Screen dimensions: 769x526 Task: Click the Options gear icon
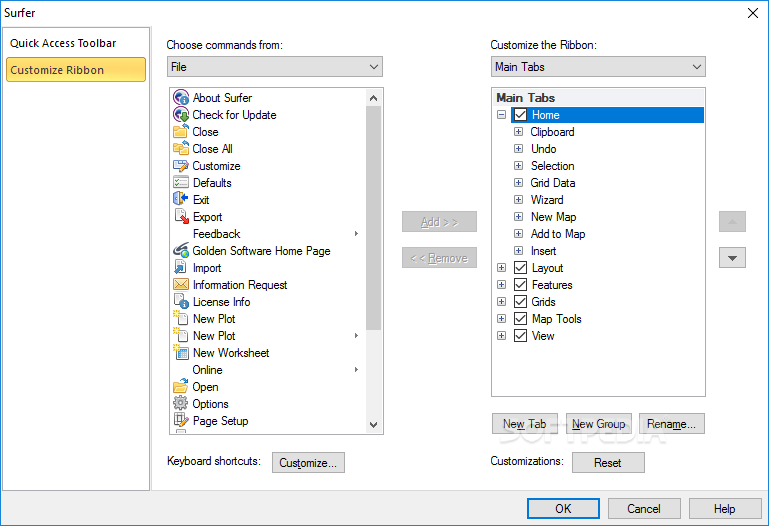(181, 403)
